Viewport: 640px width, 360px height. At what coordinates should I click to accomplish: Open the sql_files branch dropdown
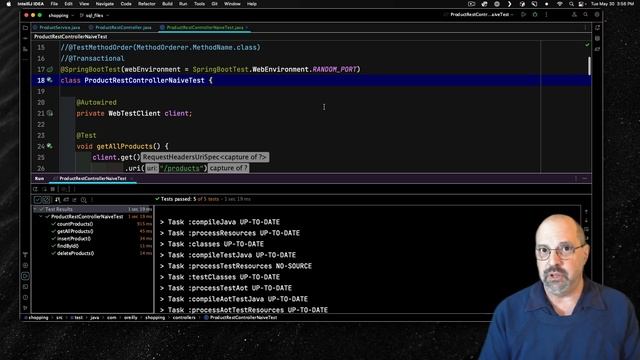coord(94,16)
